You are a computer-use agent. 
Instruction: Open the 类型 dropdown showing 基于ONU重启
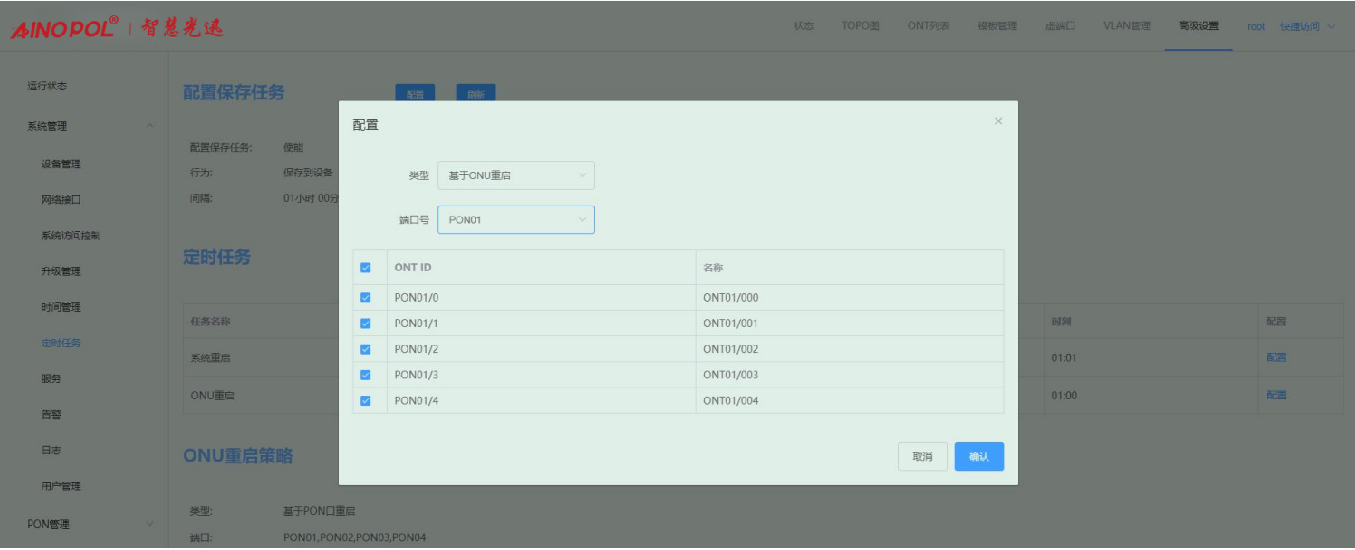point(516,176)
